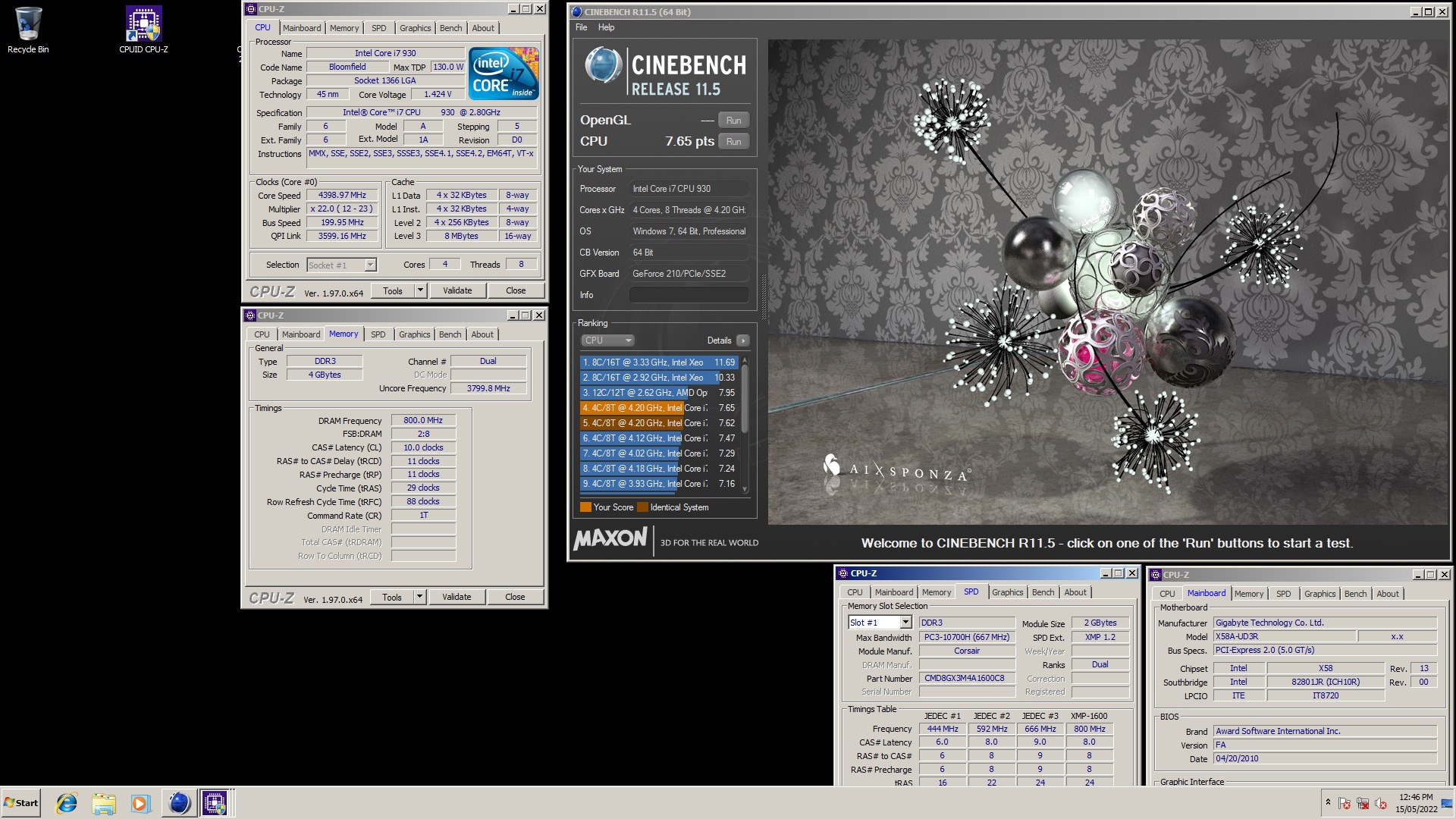Image resolution: width=1456 pixels, height=819 pixels.
Task: Open Windows Explorer folder in taskbar
Action: coord(104,803)
